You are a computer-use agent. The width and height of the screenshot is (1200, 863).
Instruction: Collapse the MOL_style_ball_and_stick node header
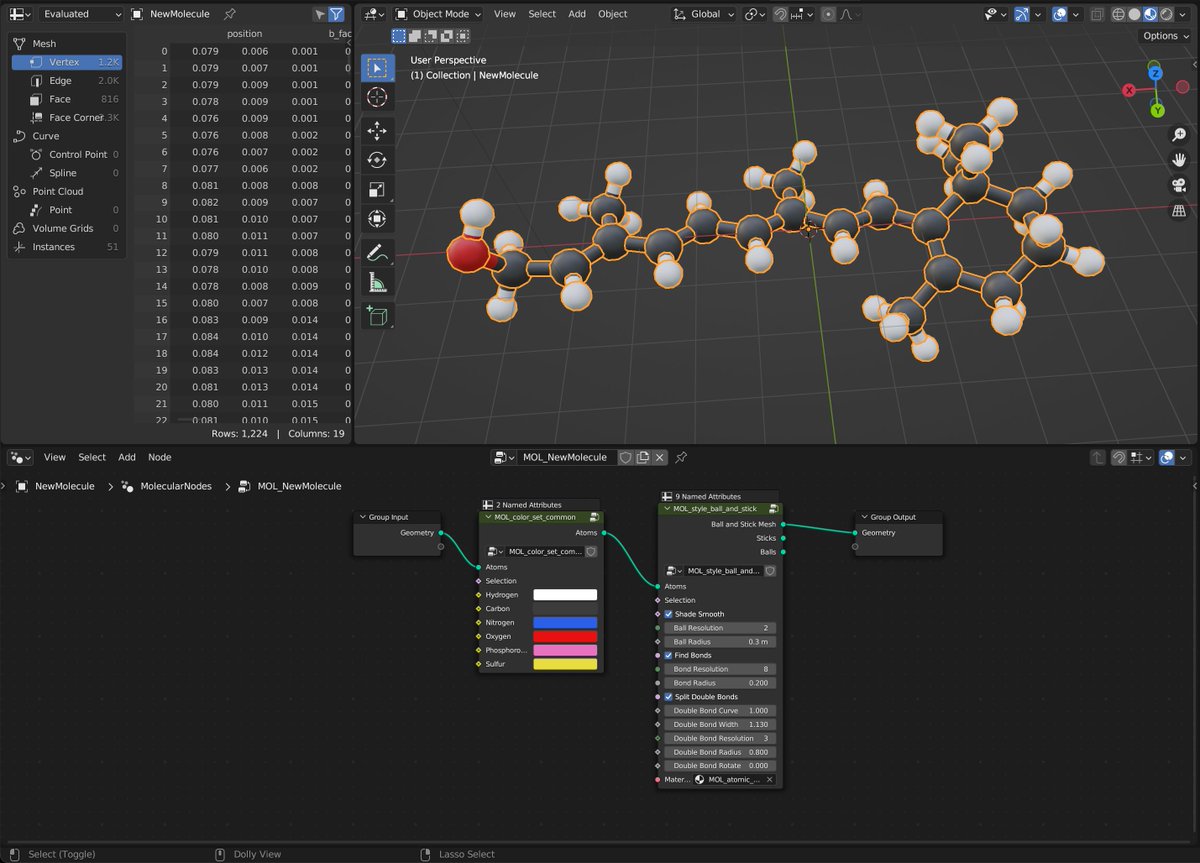(666, 509)
